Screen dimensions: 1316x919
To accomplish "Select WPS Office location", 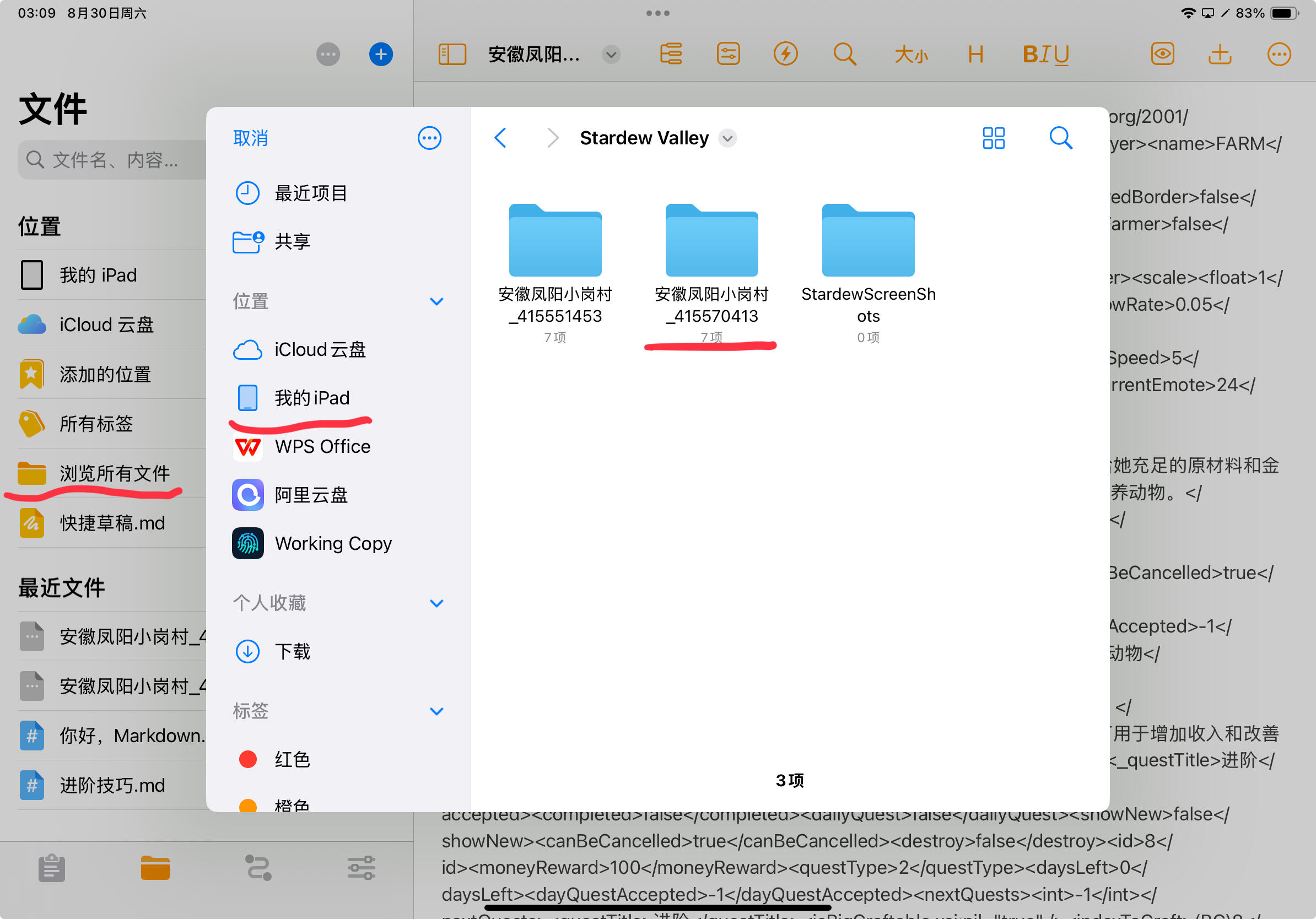I will pyautogui.click(x=338, y=447).
